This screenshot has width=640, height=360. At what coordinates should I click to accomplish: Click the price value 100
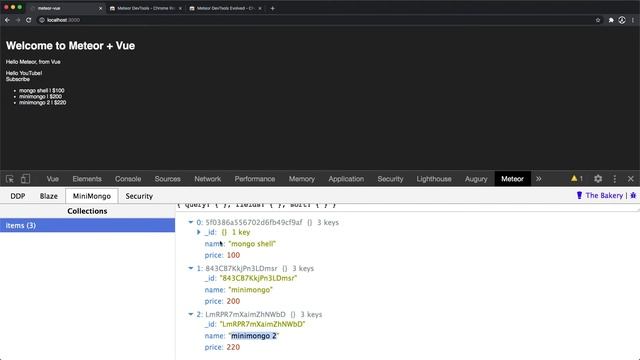pyautogui.click(x=233, y=255)
